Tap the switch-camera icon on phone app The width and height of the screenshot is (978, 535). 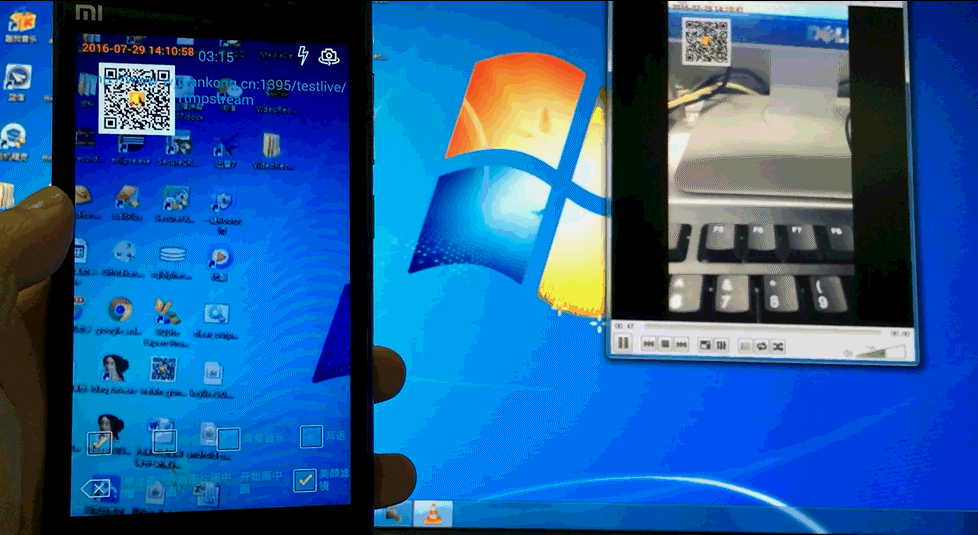329,57
